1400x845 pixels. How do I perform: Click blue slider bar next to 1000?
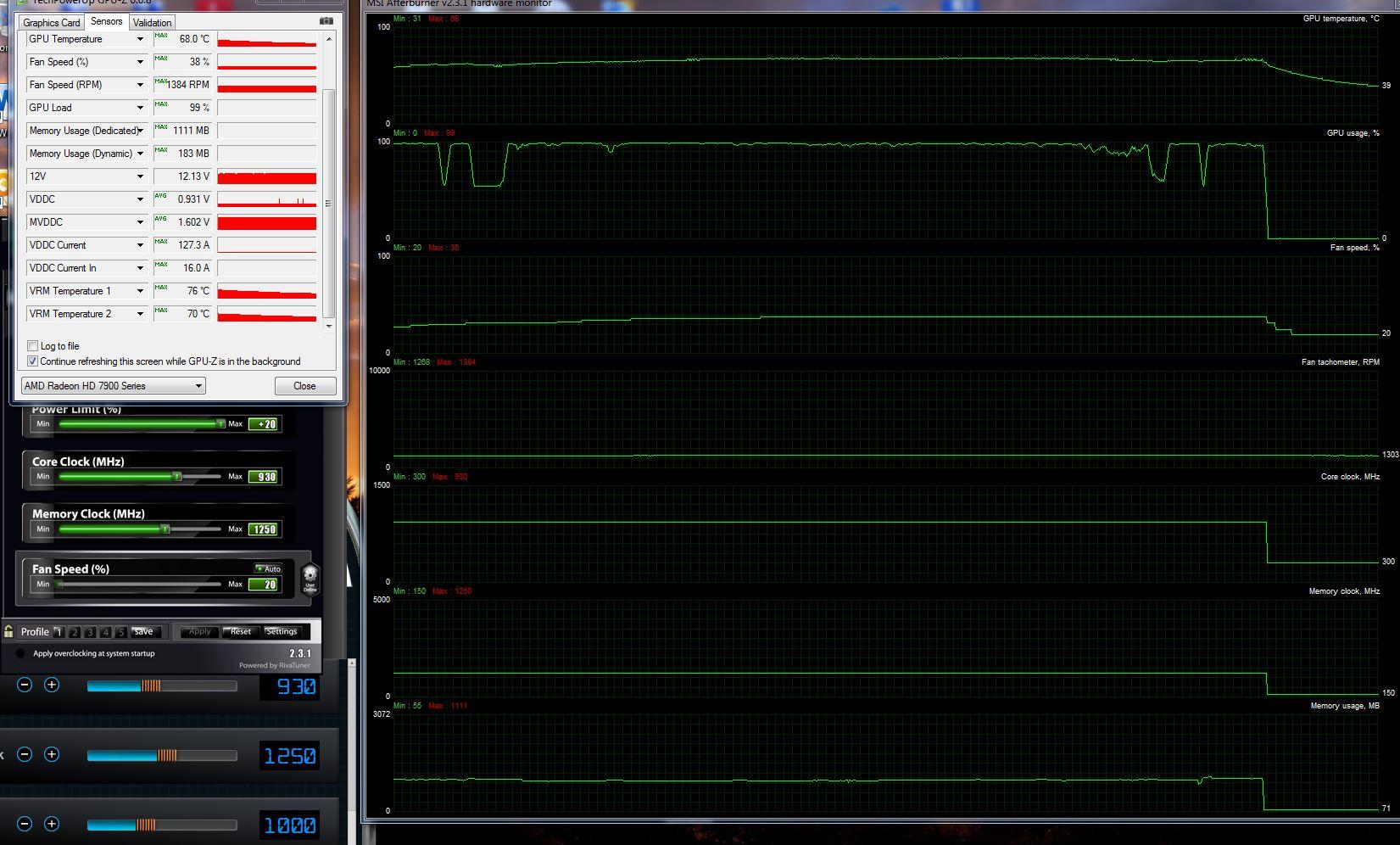(162, 825)
